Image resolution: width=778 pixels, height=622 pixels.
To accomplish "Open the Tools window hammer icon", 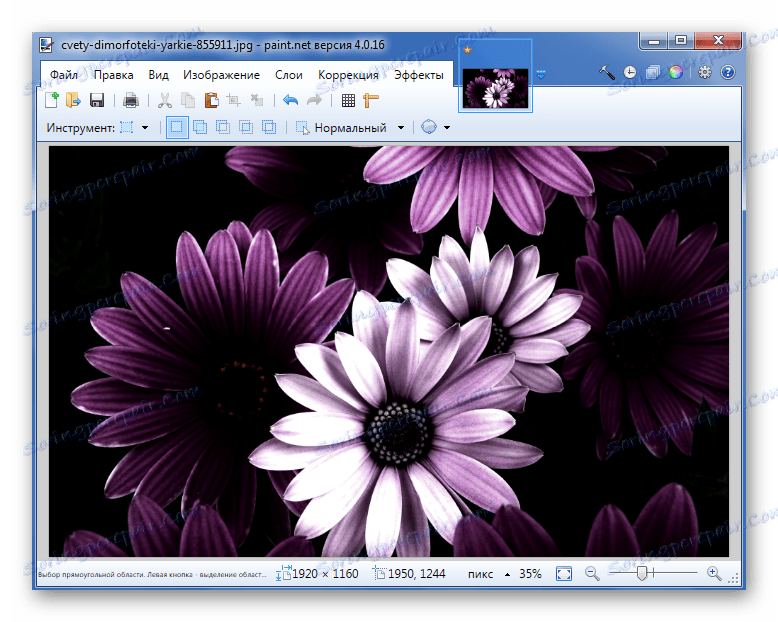I will (607, 73).
